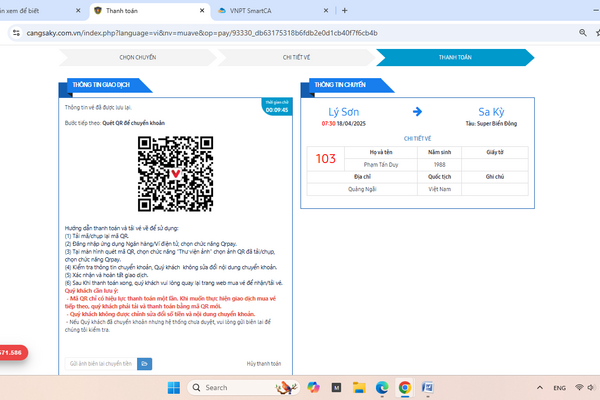Open the site information icon in address bar
Viewport: 600px width, 400px height.
16,33
